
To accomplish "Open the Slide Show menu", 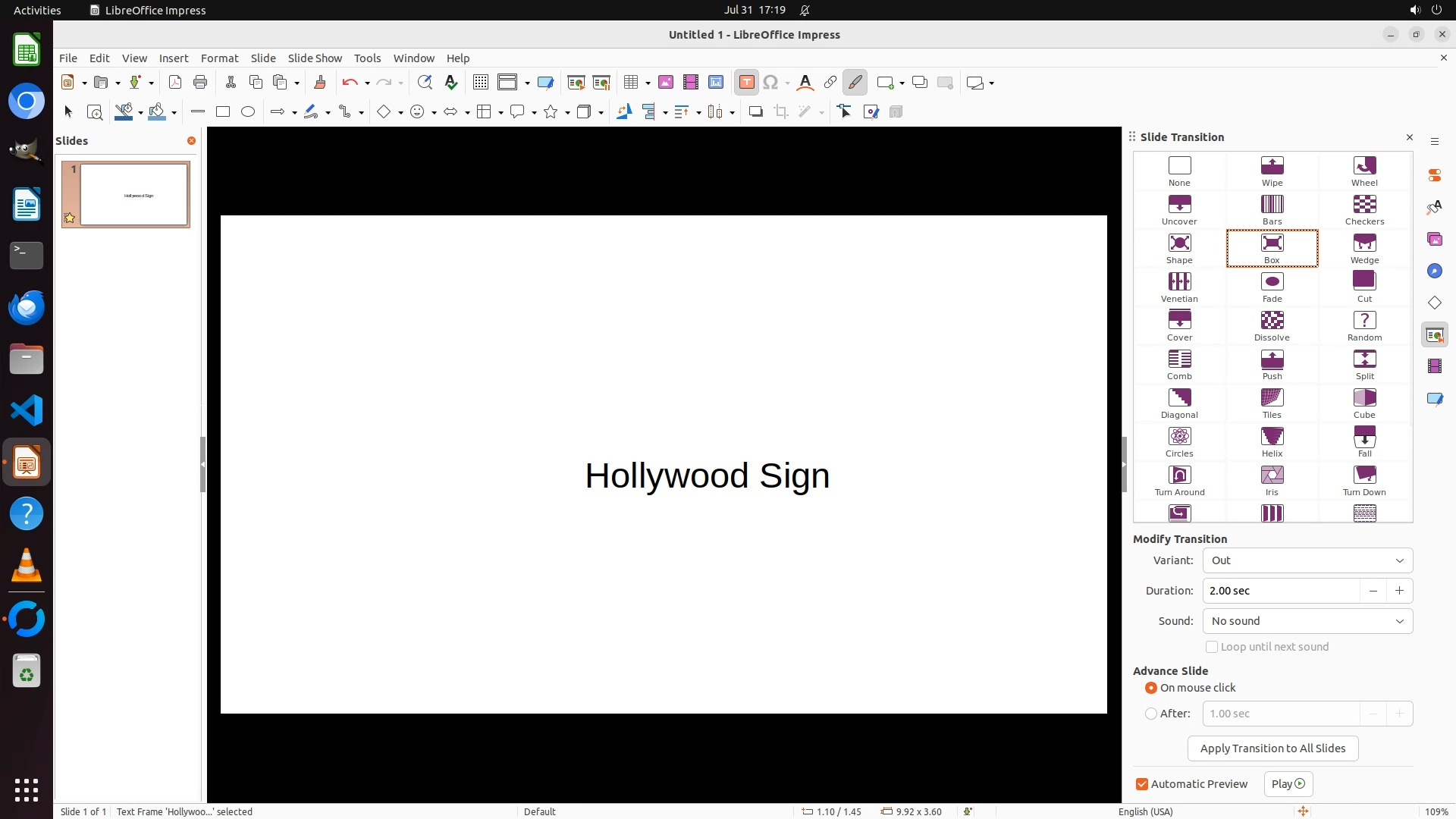I will pos(315,58).
